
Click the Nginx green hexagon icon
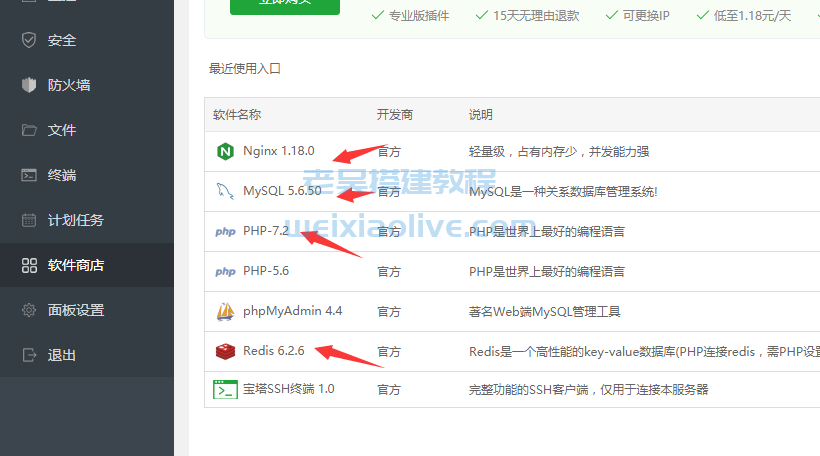(225, 152)
